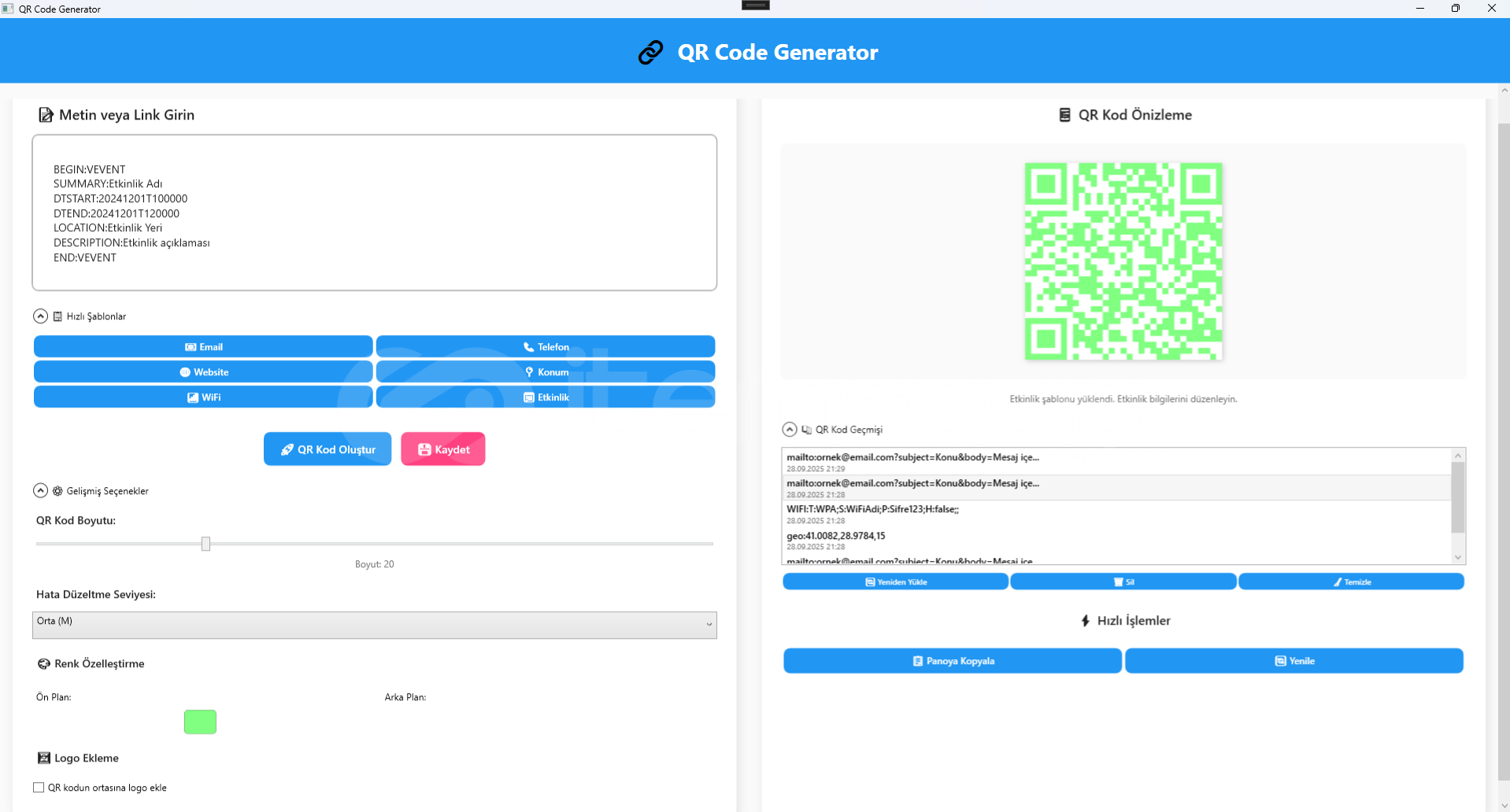Select the WIFI:T:WPA history entry
The image size is (1510, 812).
coord(1116,514)
